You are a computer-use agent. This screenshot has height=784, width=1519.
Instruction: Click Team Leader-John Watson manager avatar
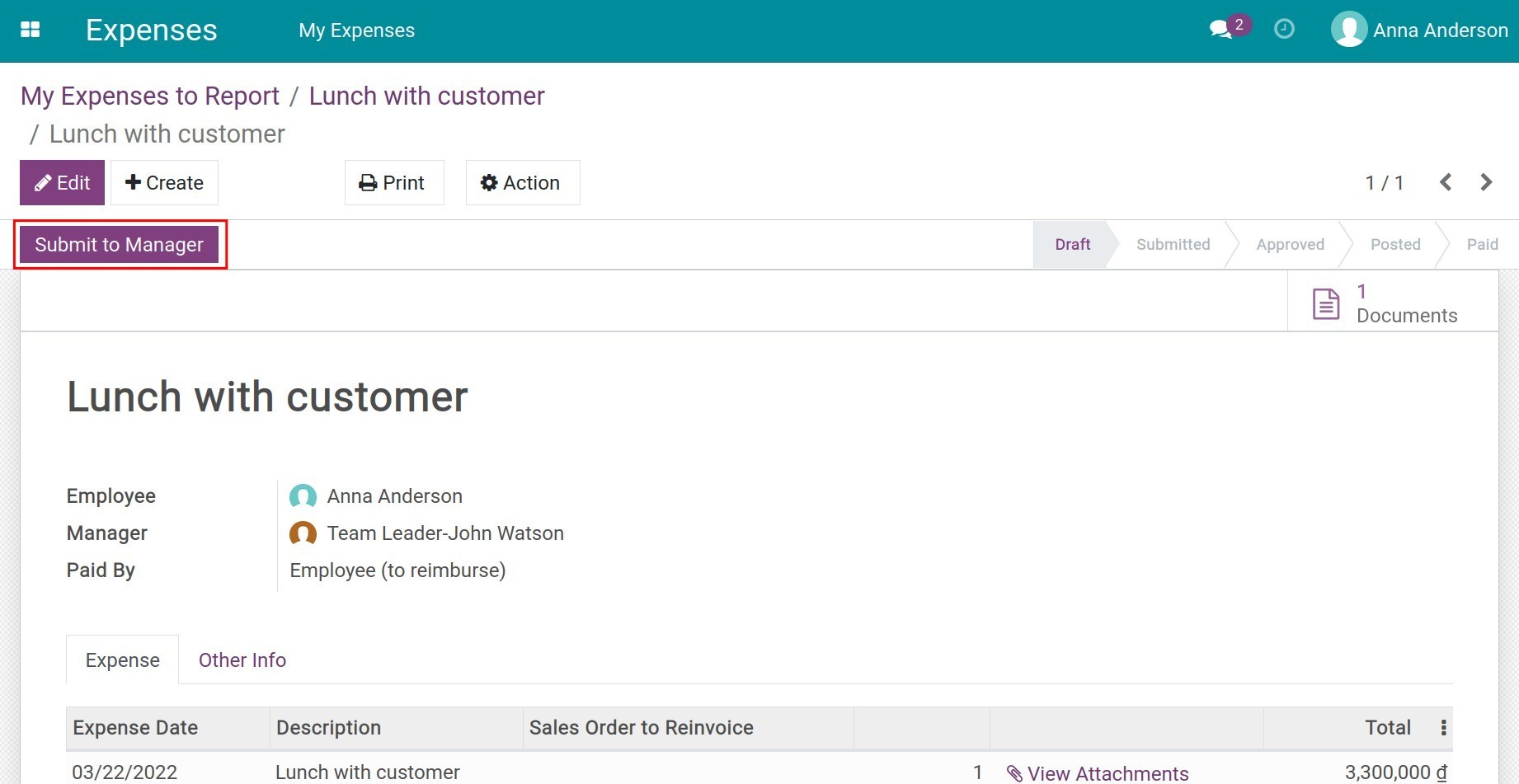pos(303,533)
